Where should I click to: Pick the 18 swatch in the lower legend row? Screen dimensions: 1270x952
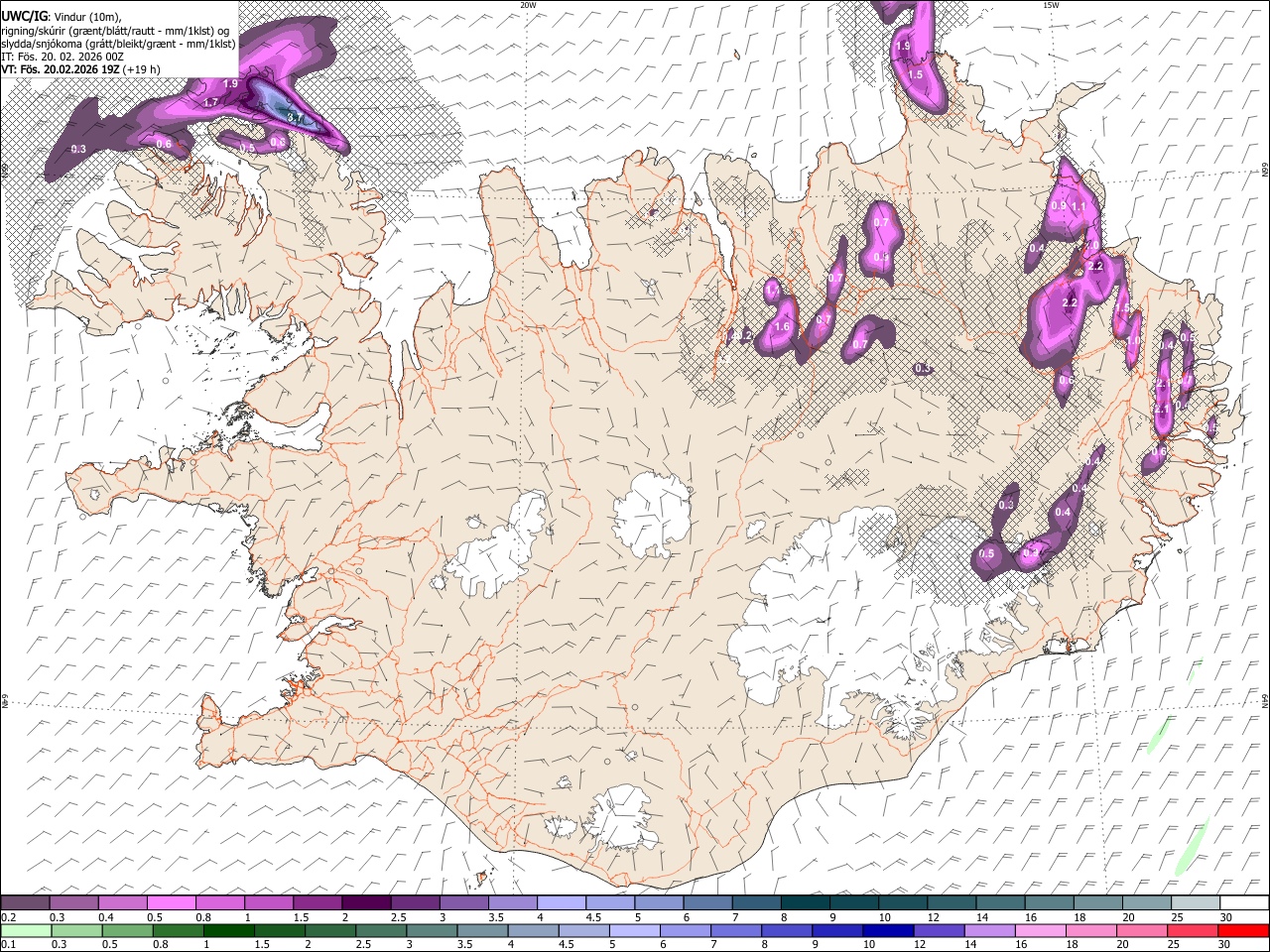pyautogui.click(x=1092, y=930)
